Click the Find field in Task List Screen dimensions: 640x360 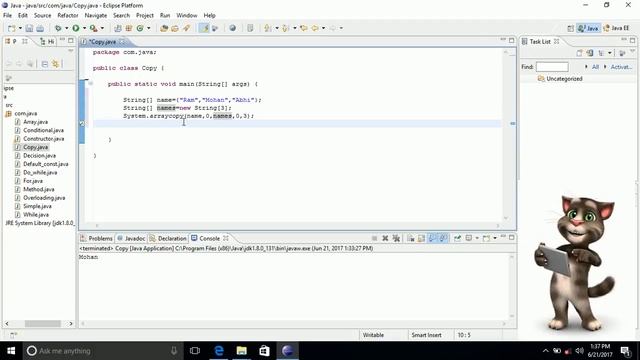pos(552,67)
